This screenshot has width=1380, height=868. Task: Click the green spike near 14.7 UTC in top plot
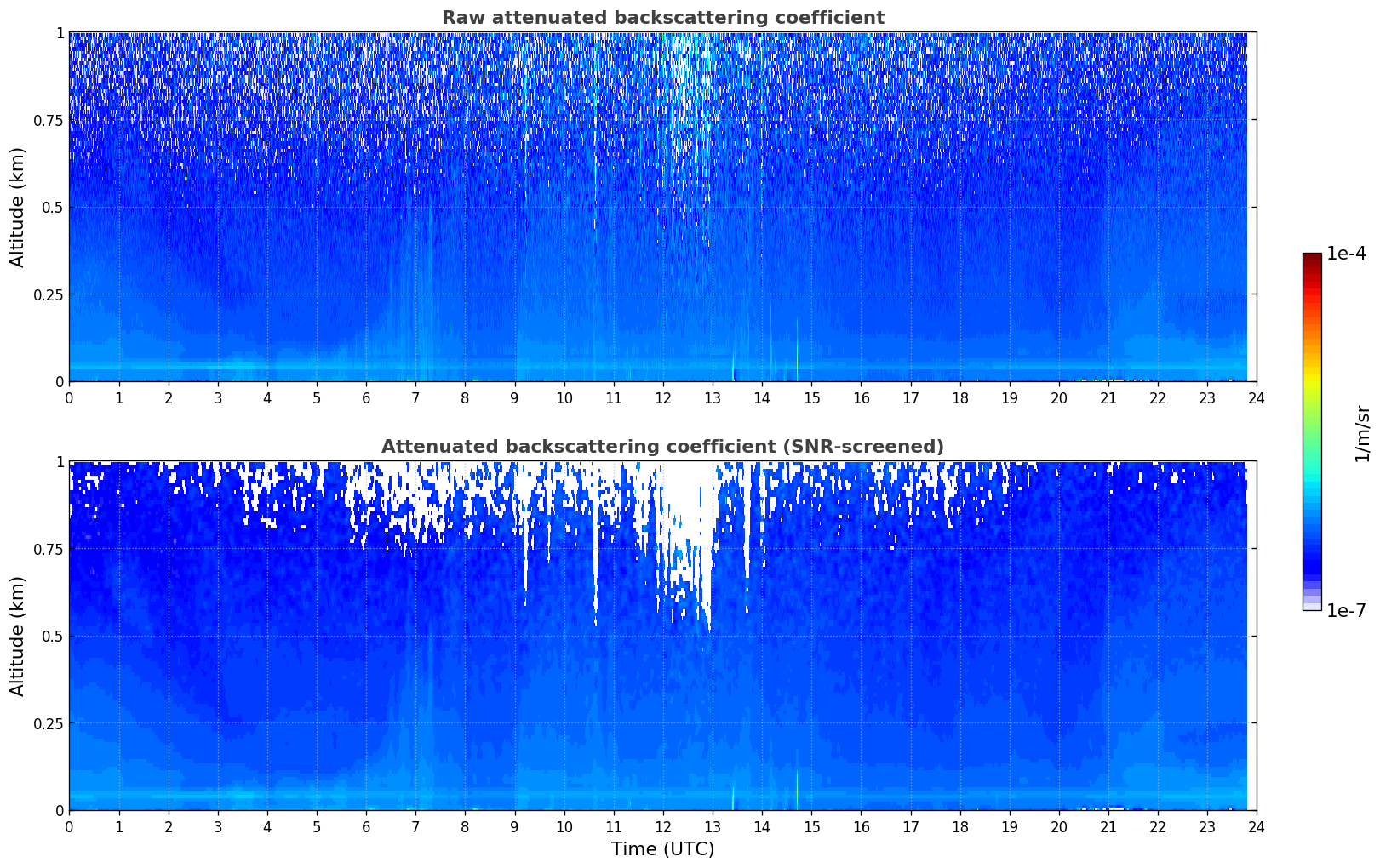pyautogui.click(x=797, y=349)
